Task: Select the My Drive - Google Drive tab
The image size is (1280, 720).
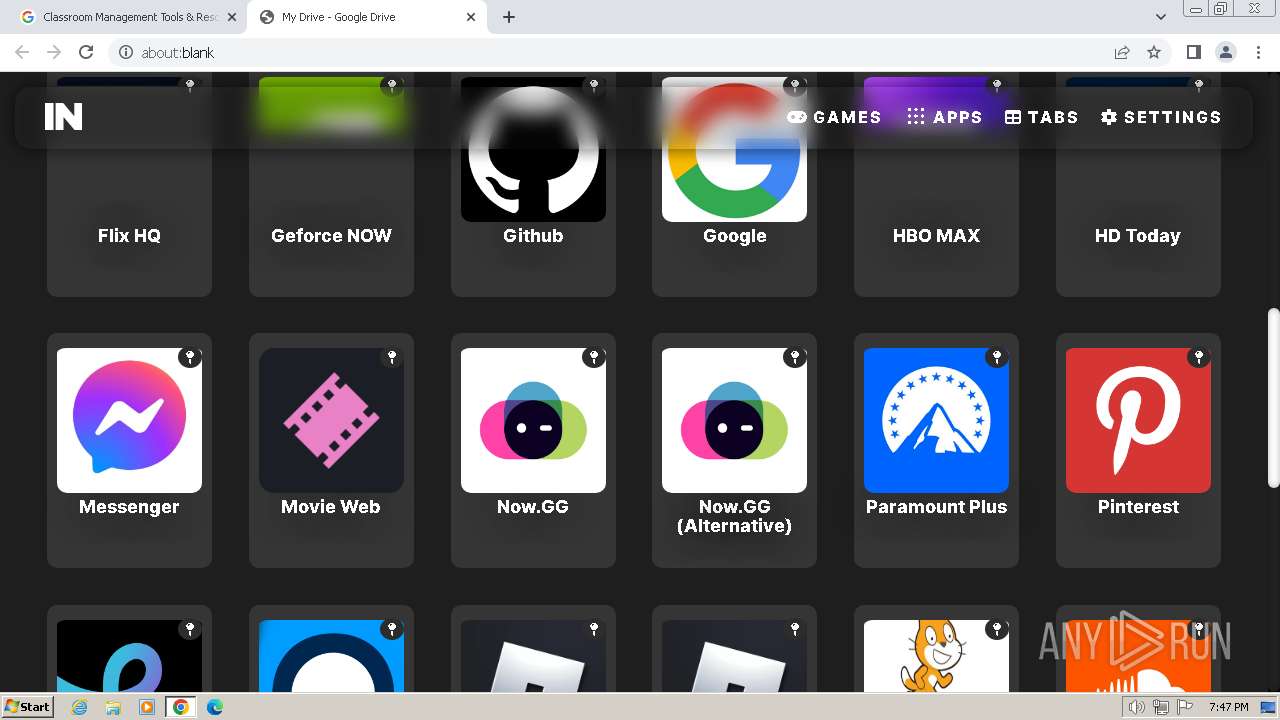Action: pos(366,17)
